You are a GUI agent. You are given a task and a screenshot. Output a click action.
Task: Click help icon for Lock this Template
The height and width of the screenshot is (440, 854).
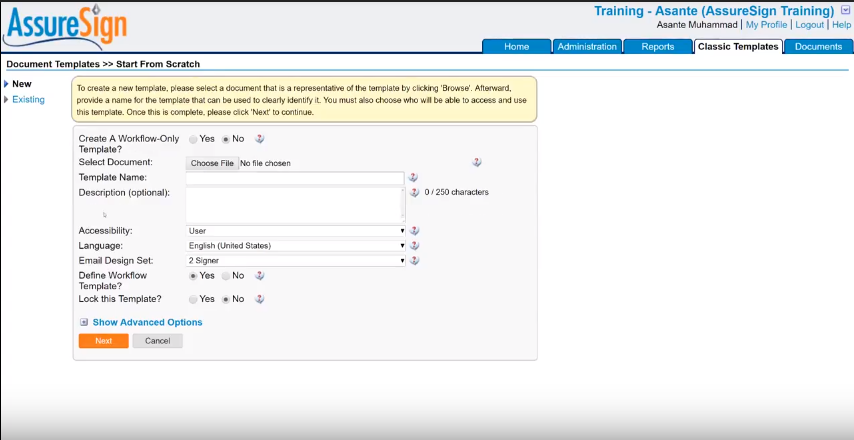coord(260,299)
